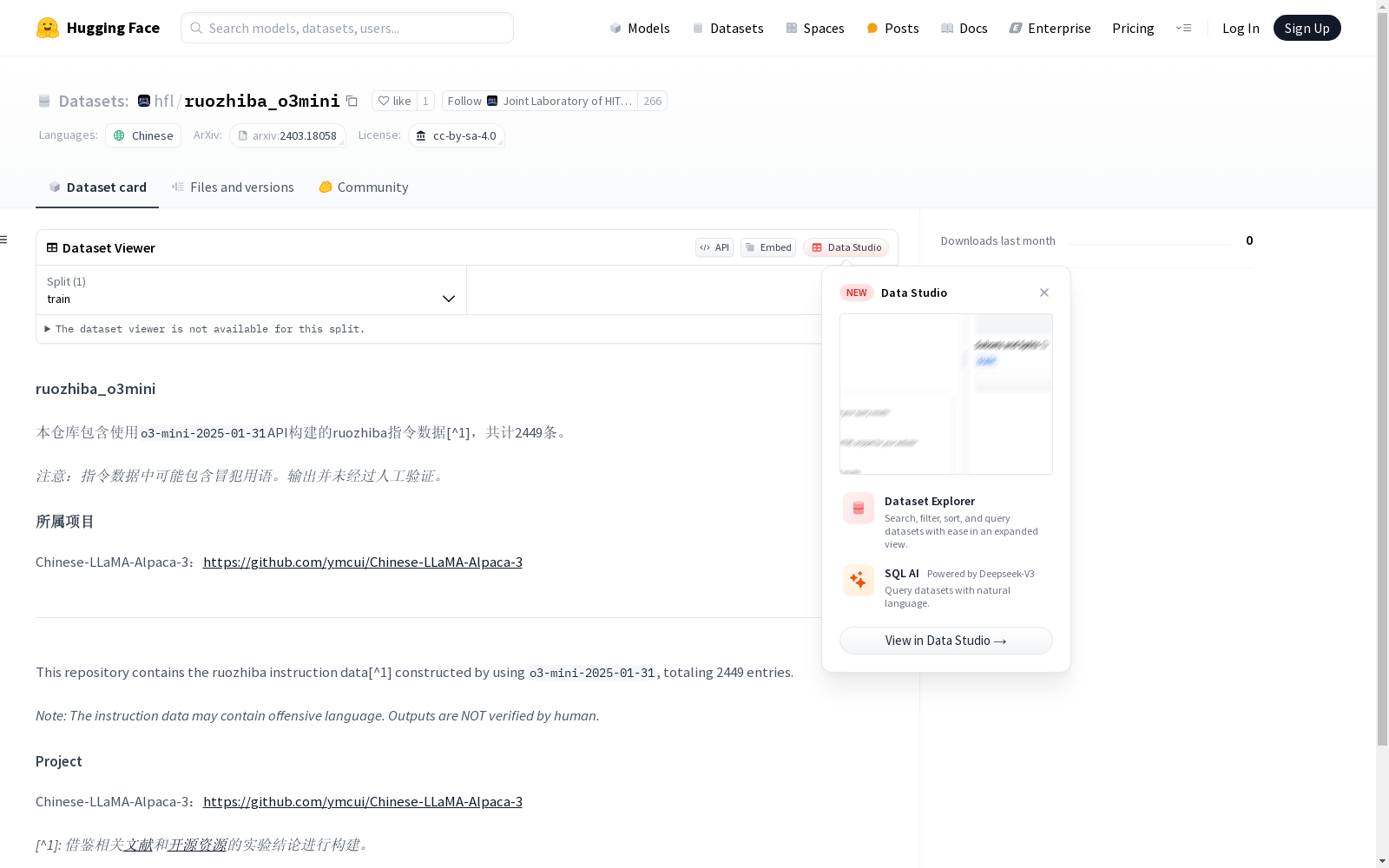
Task: Open the train split dropdown
Action: (x=252, y=290)
